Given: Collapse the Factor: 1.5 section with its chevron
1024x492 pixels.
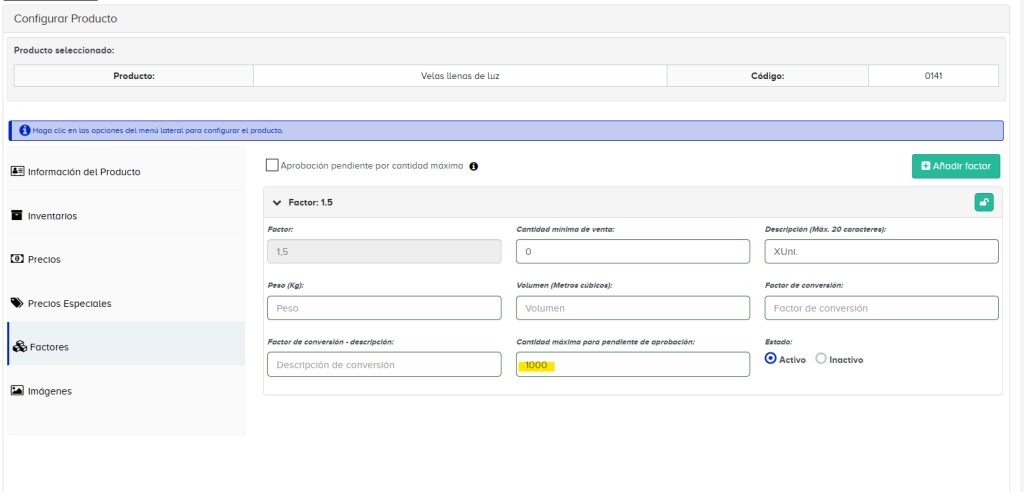Looking at the screenshot, I should click(x=277, y=203).
